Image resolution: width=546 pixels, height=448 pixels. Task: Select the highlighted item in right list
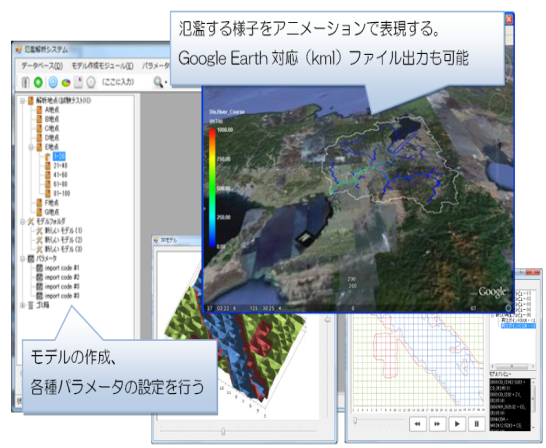tap(518, 326)
